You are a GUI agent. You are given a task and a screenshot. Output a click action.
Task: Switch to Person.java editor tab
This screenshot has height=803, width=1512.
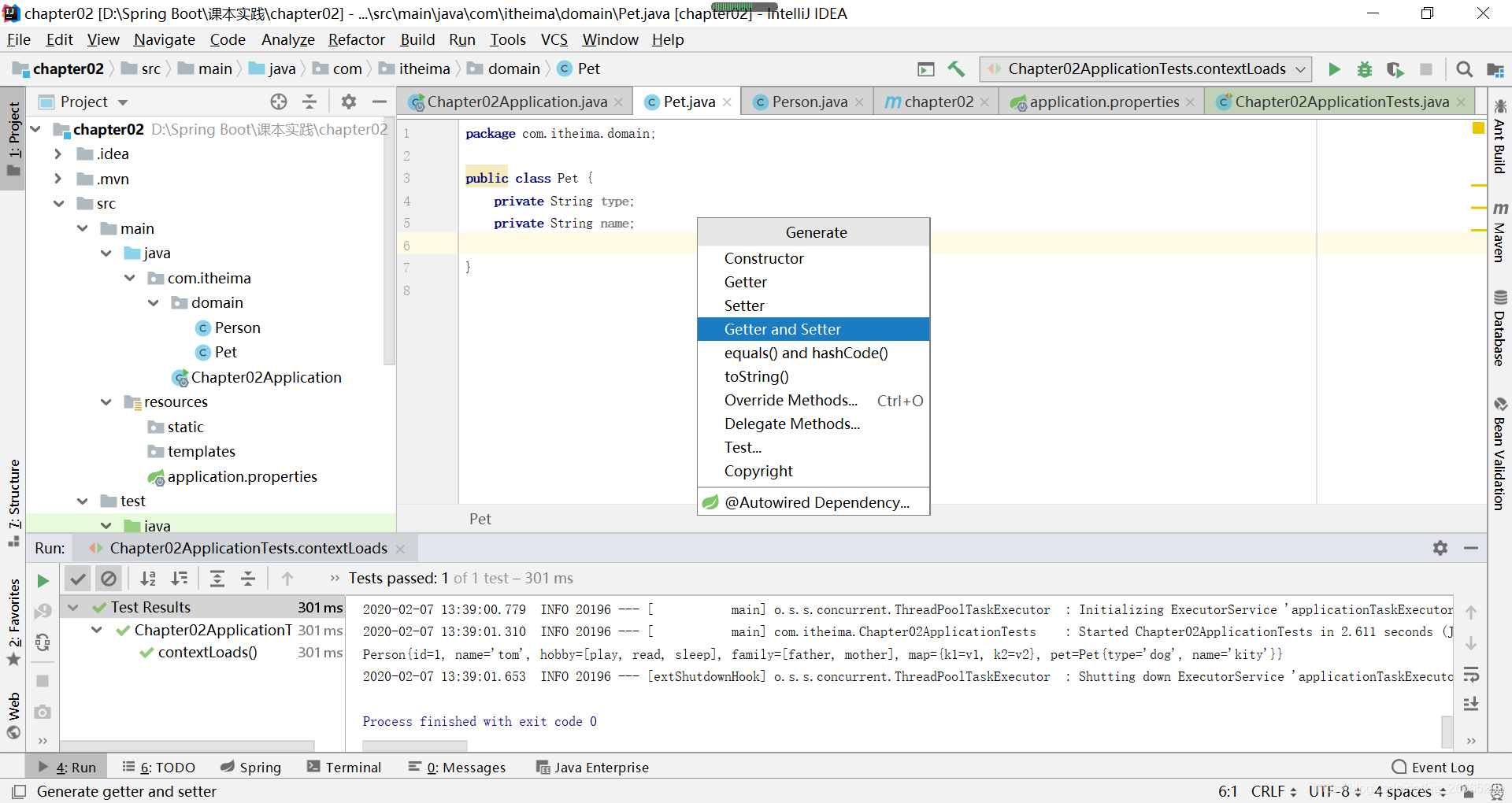810,102
